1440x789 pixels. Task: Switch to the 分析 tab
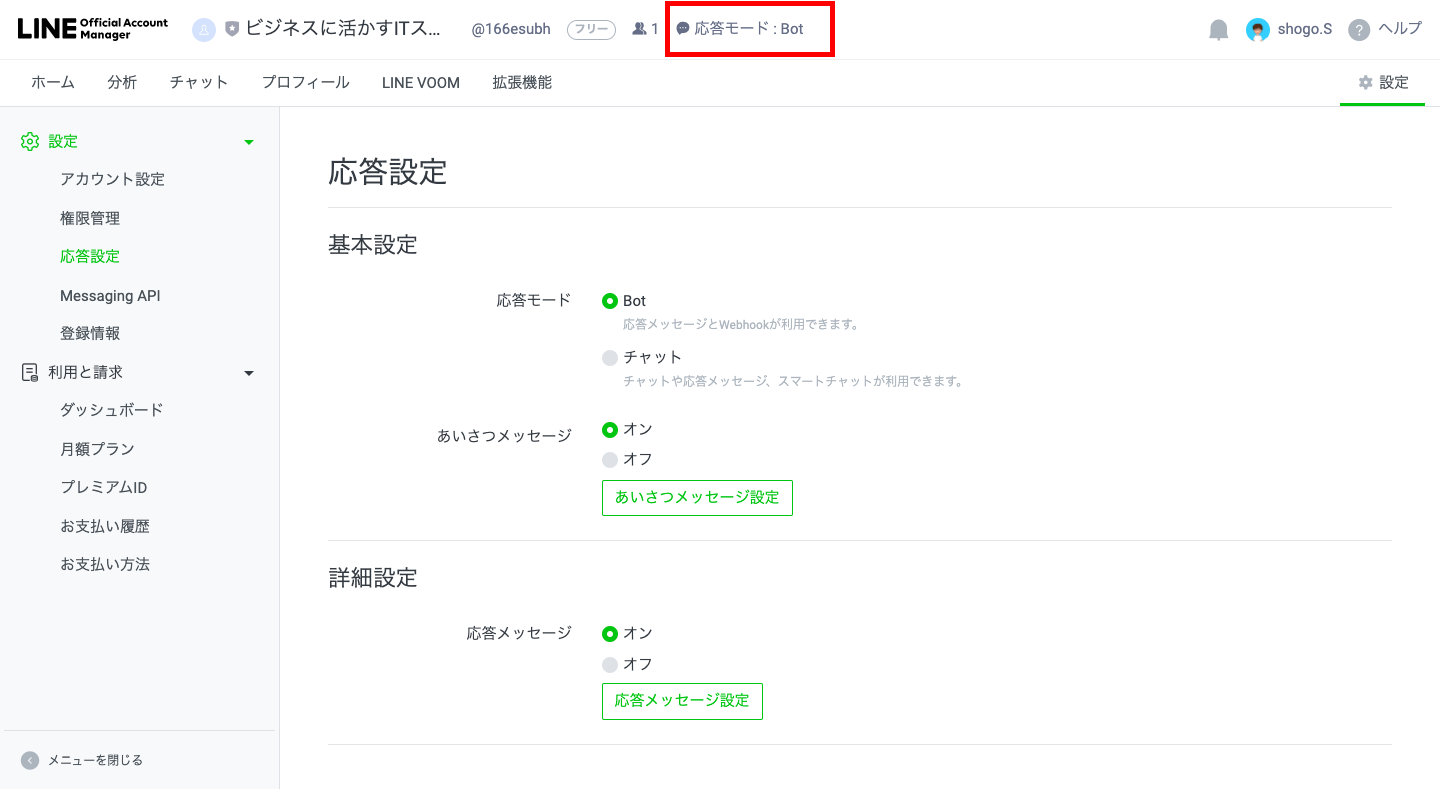pos(122,82)
